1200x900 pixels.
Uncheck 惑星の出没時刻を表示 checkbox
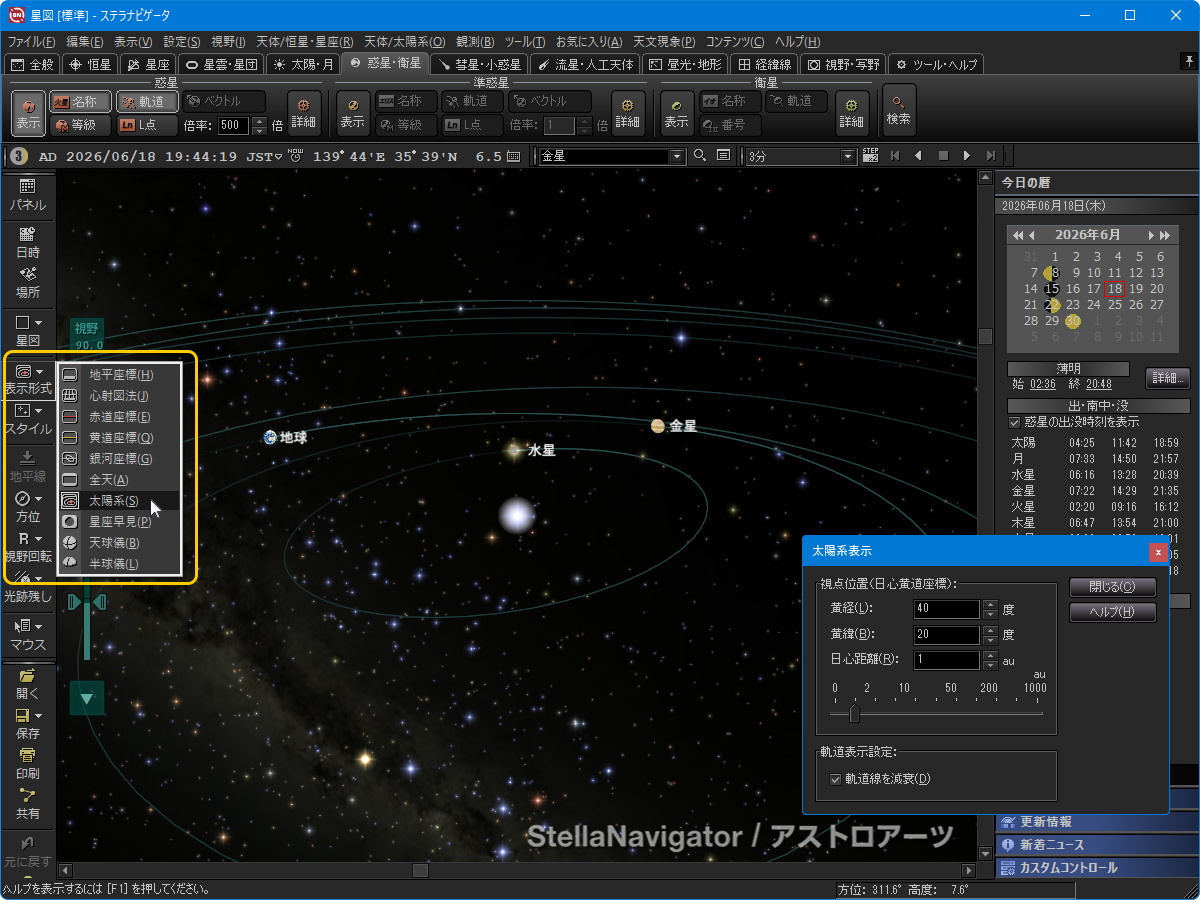(1015, 422)
